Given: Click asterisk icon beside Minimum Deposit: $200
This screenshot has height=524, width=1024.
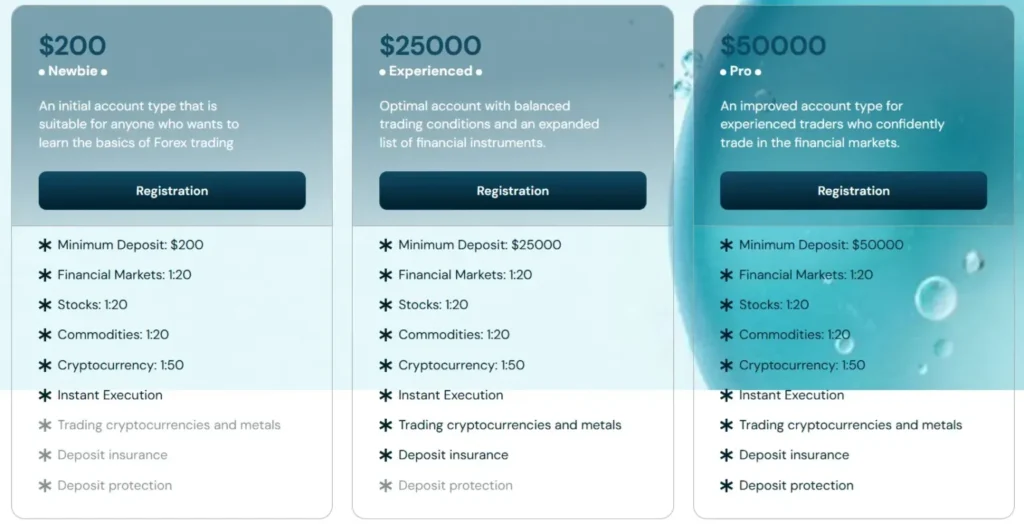Looking at the screenshot, I should coord(45,245).
